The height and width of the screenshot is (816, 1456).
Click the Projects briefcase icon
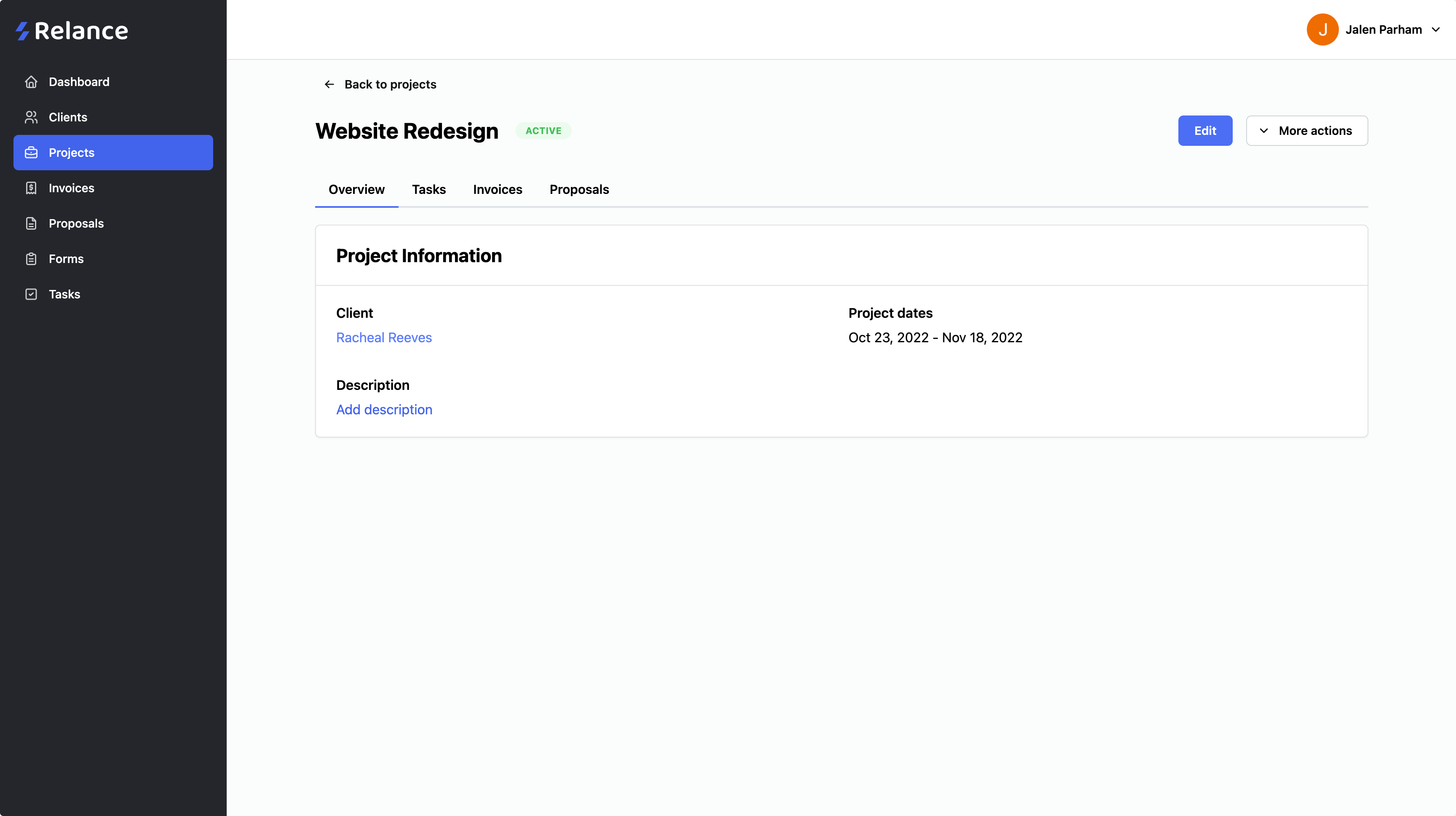(x=31, y=153)
